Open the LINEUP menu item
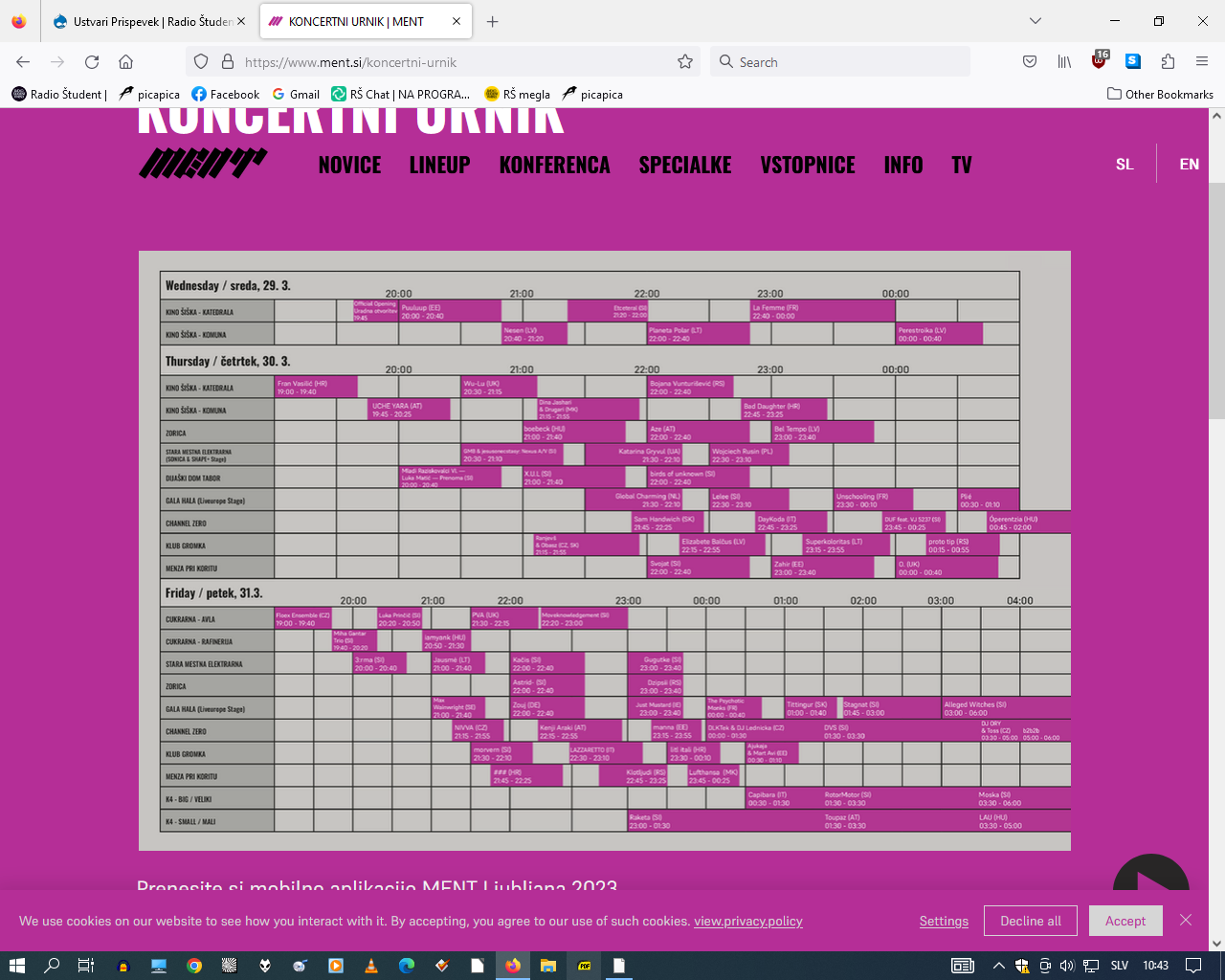 (x=439, y=166)
